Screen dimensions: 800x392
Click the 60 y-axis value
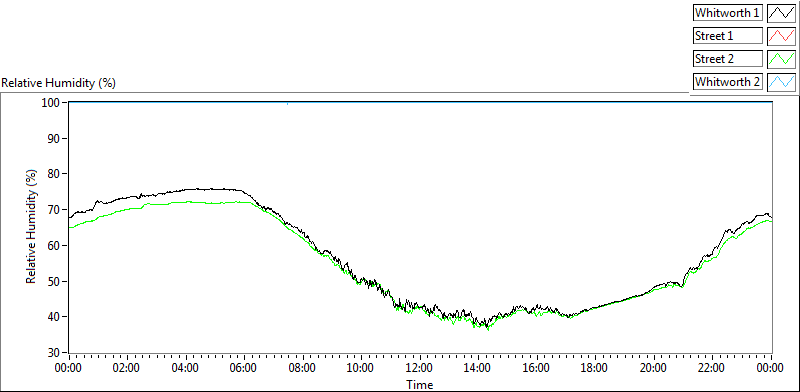55,246
